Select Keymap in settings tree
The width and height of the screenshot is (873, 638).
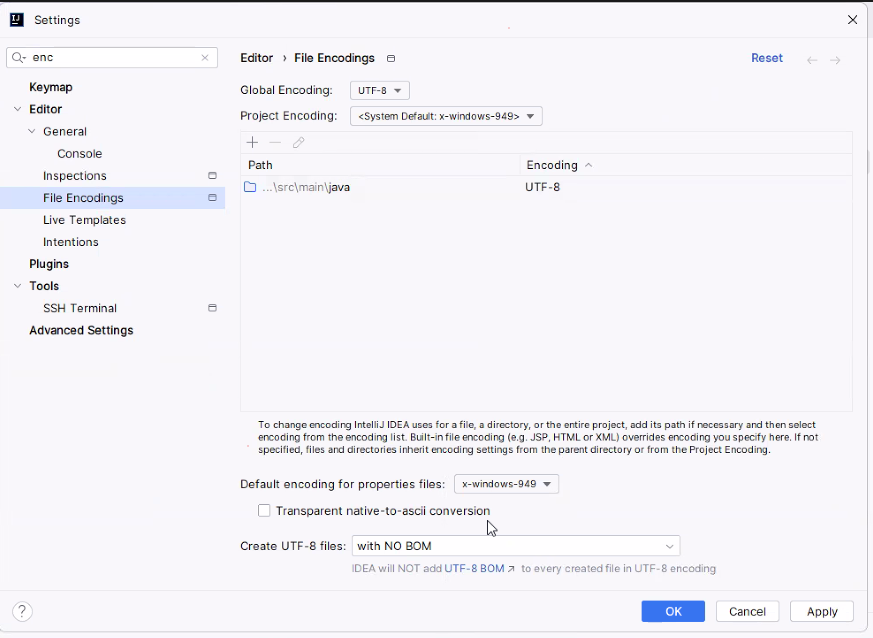pos(51,87)
